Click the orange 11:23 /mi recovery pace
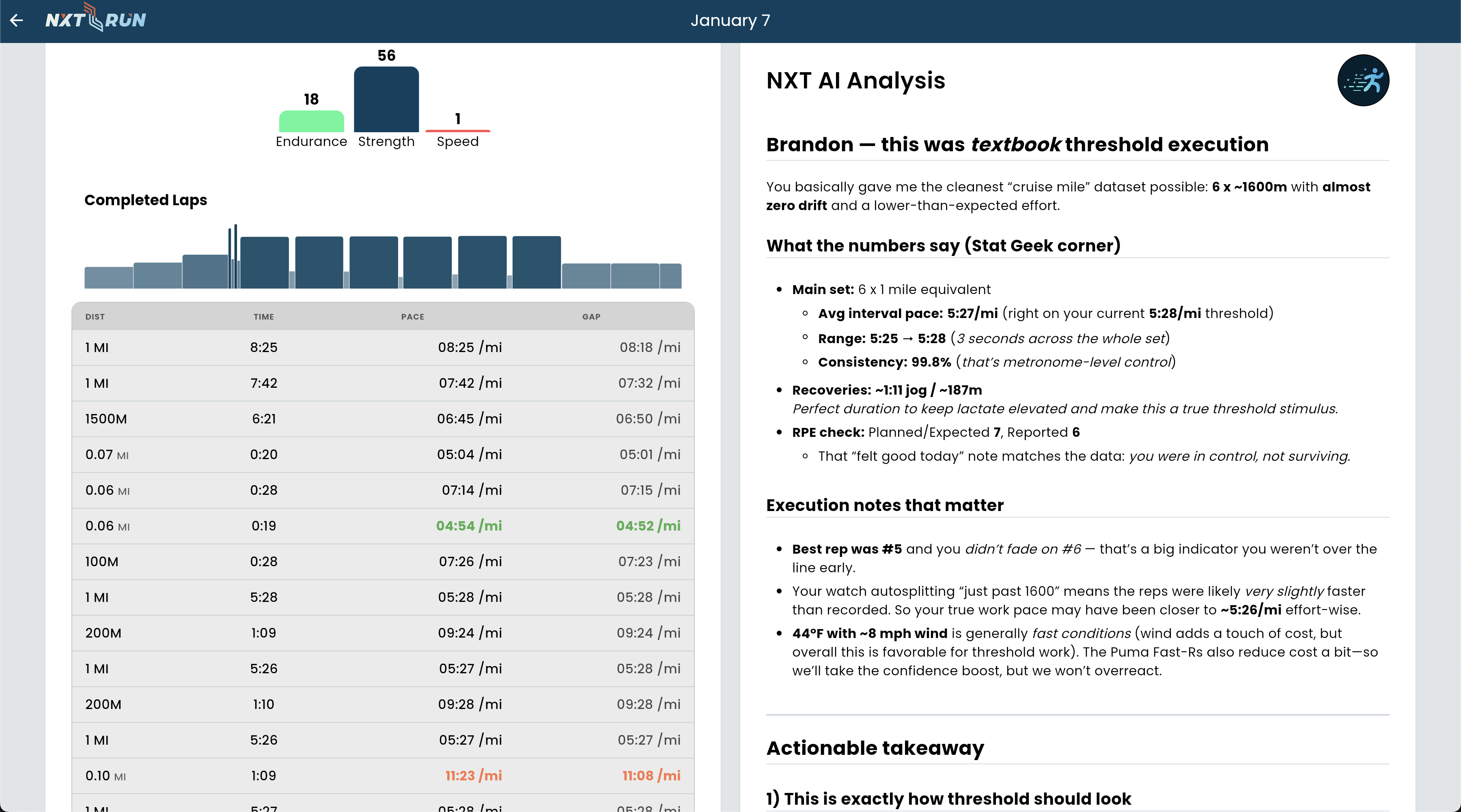 tap(473, 776)
